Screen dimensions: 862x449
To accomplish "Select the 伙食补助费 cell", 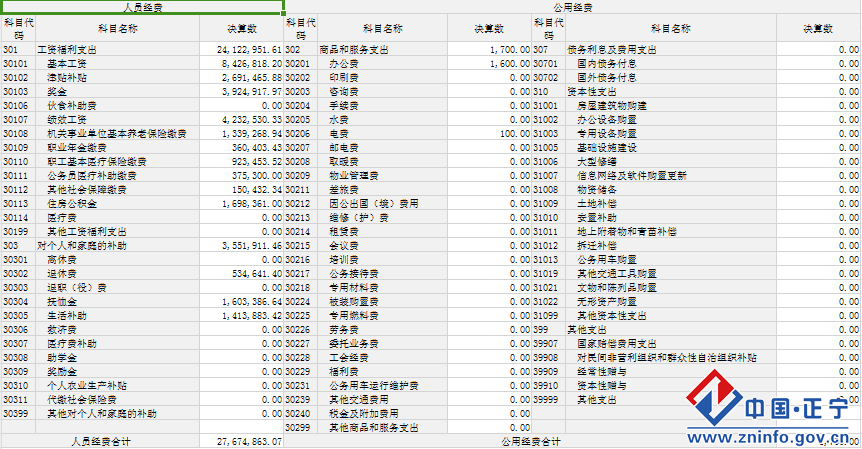I will point(118,106).
